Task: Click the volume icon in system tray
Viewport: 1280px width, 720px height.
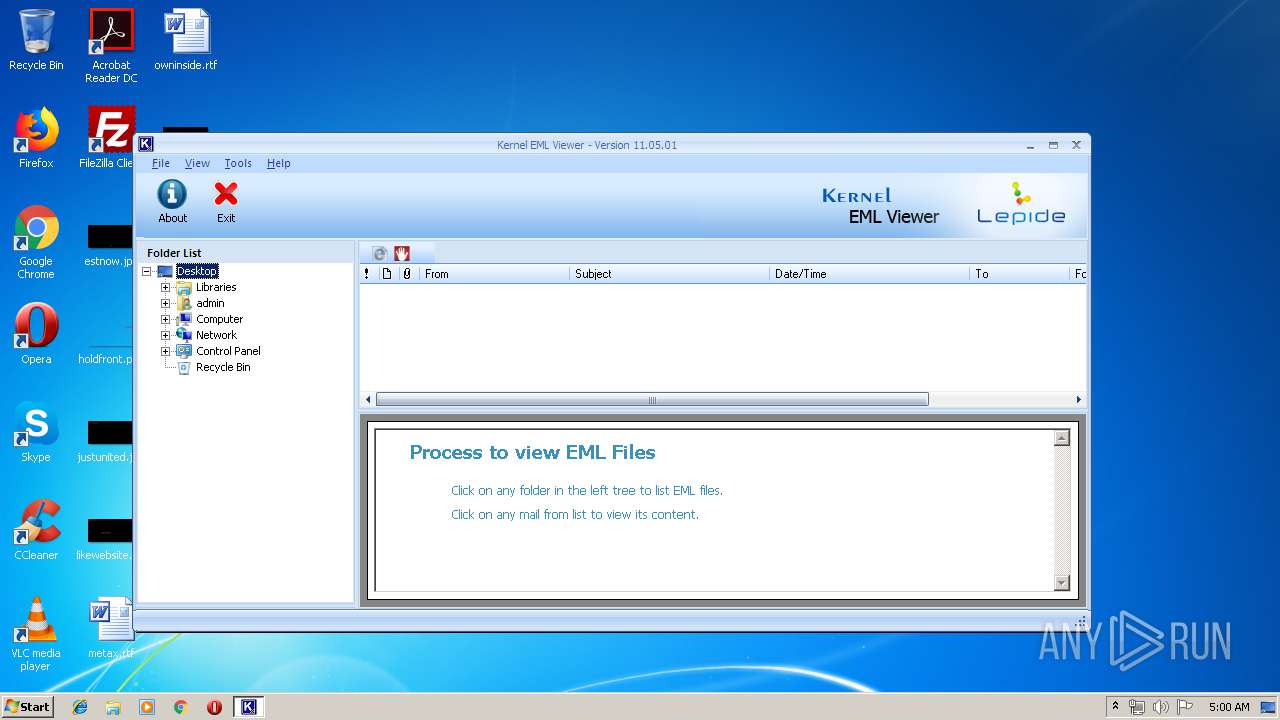Action: click(1160, 707)
